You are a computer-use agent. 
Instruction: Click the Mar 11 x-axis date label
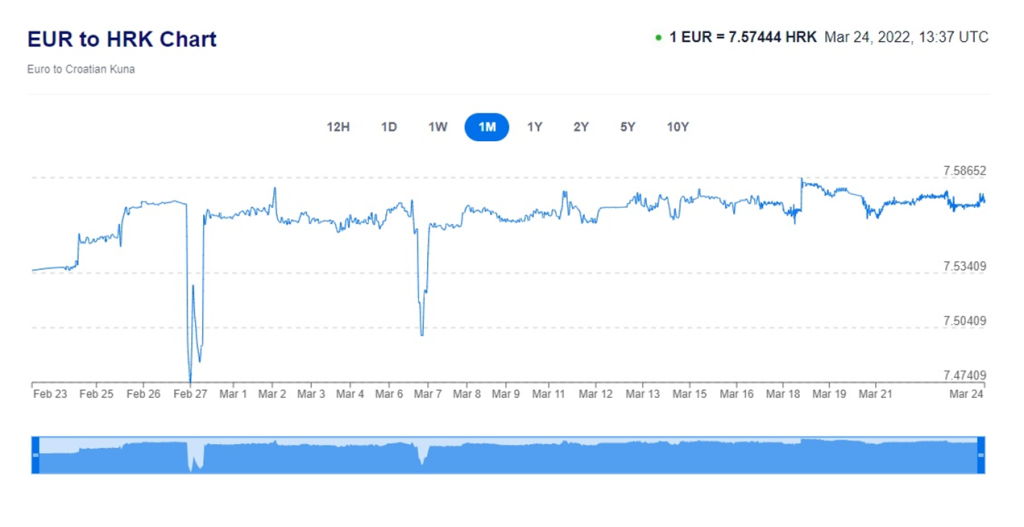[x=548, y=394]
